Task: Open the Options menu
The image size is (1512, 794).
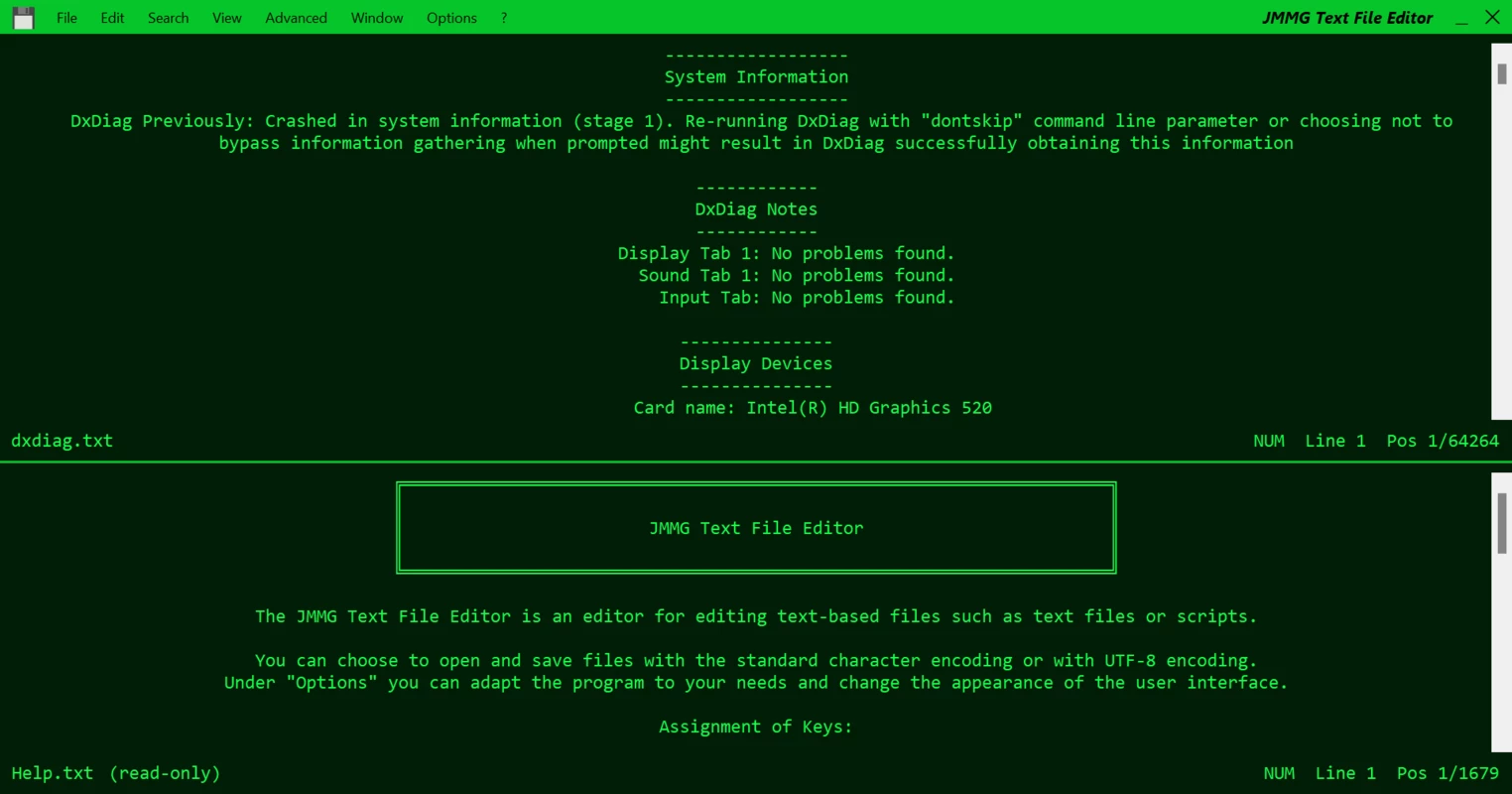Action: (451, 18)
